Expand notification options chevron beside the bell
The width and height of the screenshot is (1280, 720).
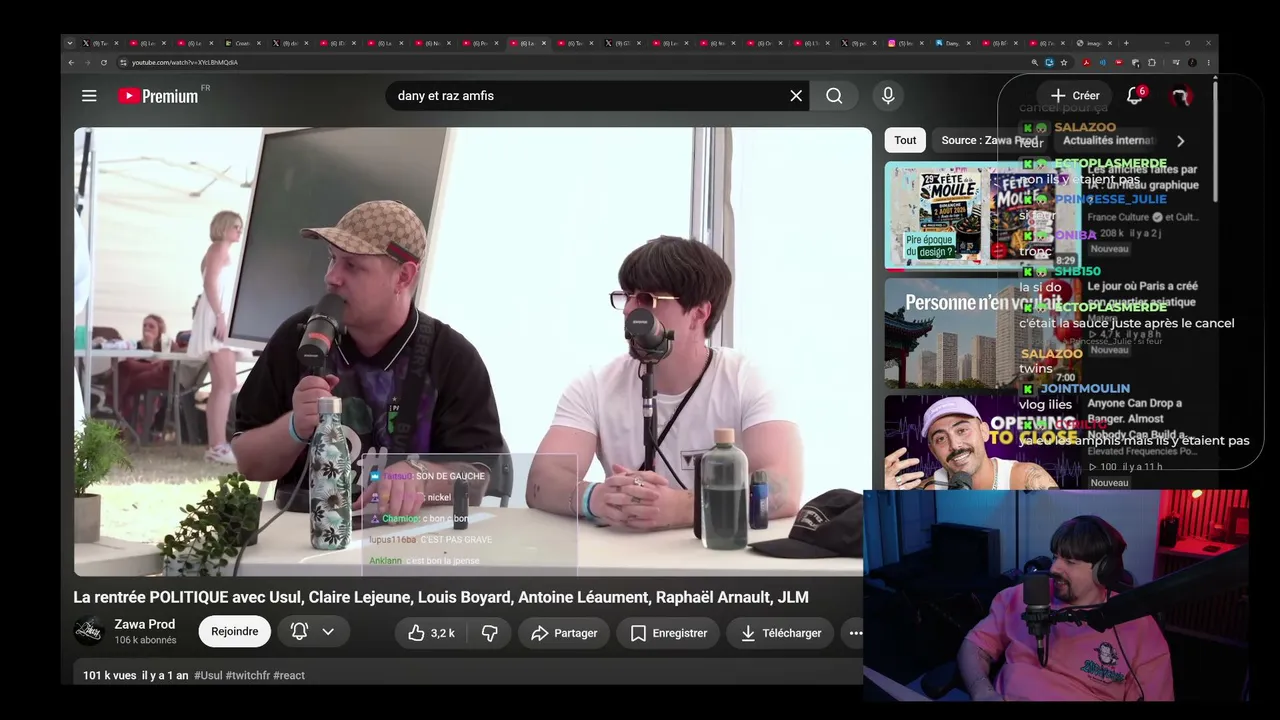coord(328,632)
